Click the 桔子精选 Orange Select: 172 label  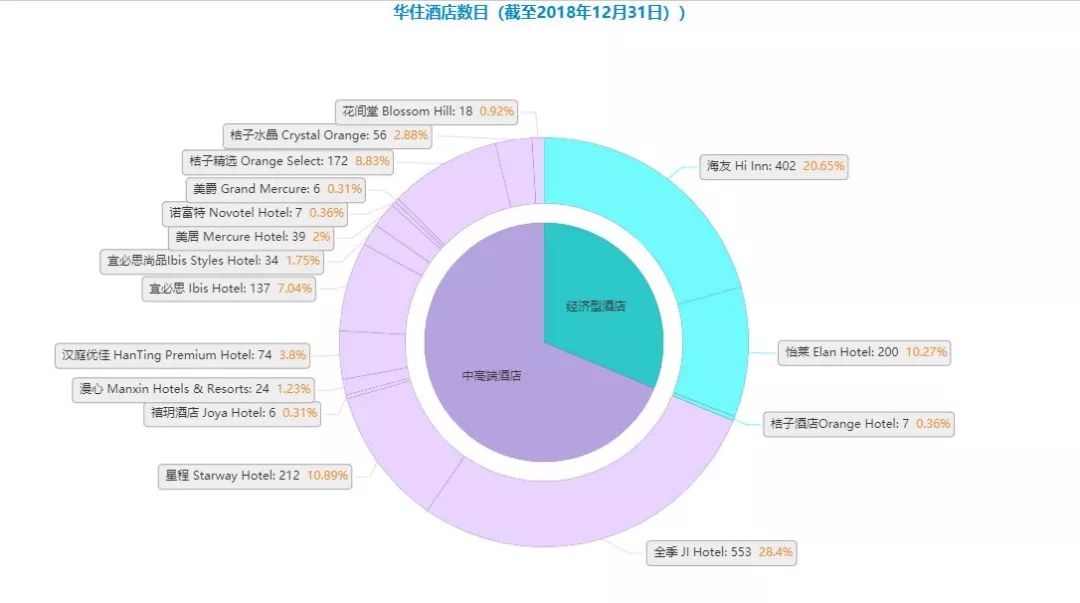(x=287, y=161)
